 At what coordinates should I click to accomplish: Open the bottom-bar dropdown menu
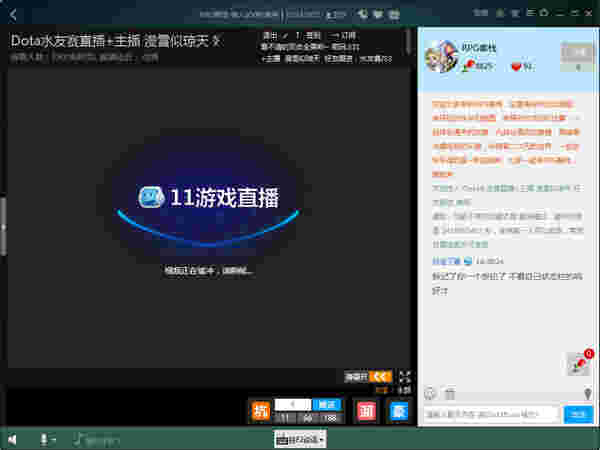coord(300,439)
